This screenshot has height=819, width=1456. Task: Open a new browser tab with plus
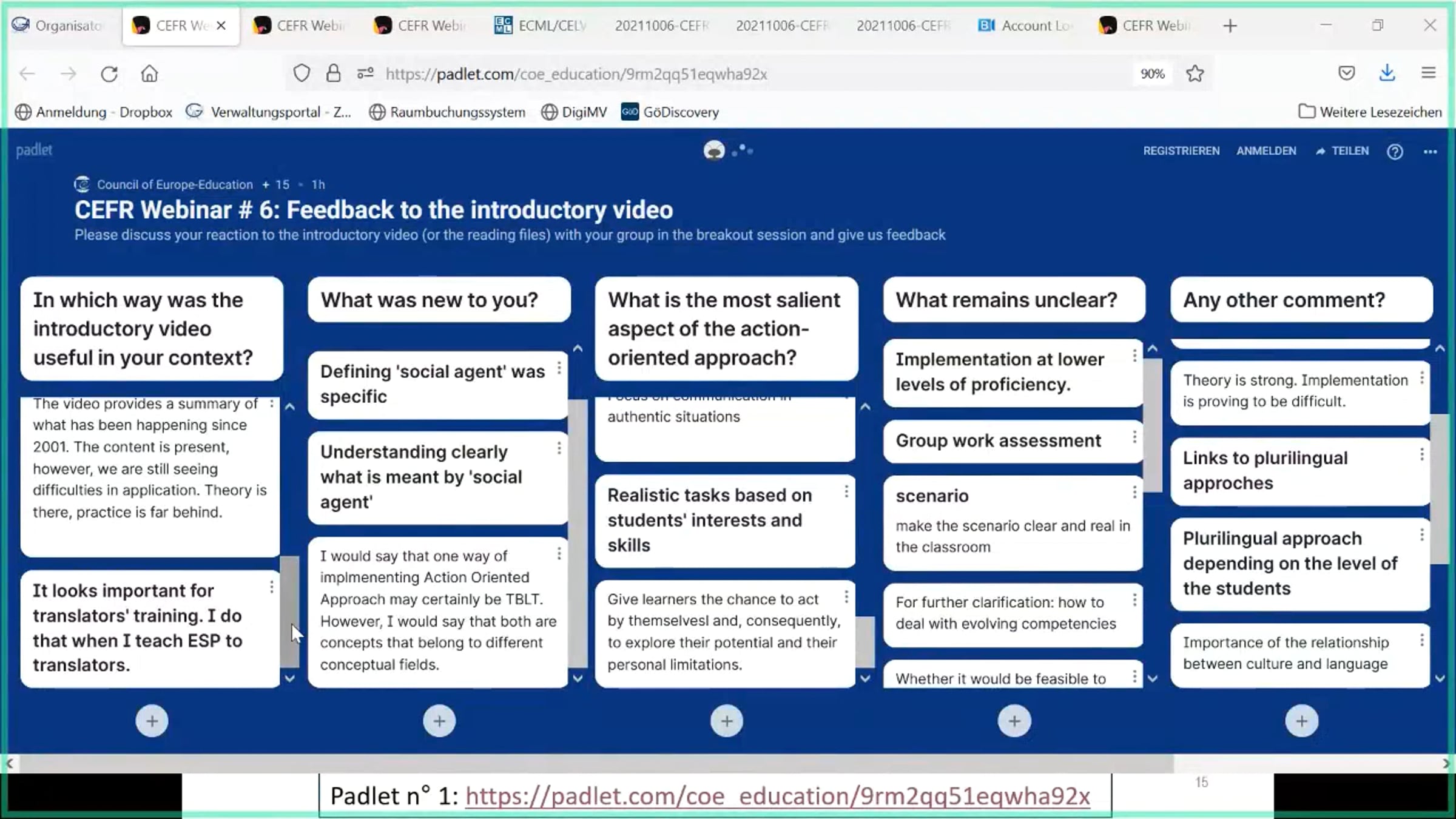tap(1230, 26)
